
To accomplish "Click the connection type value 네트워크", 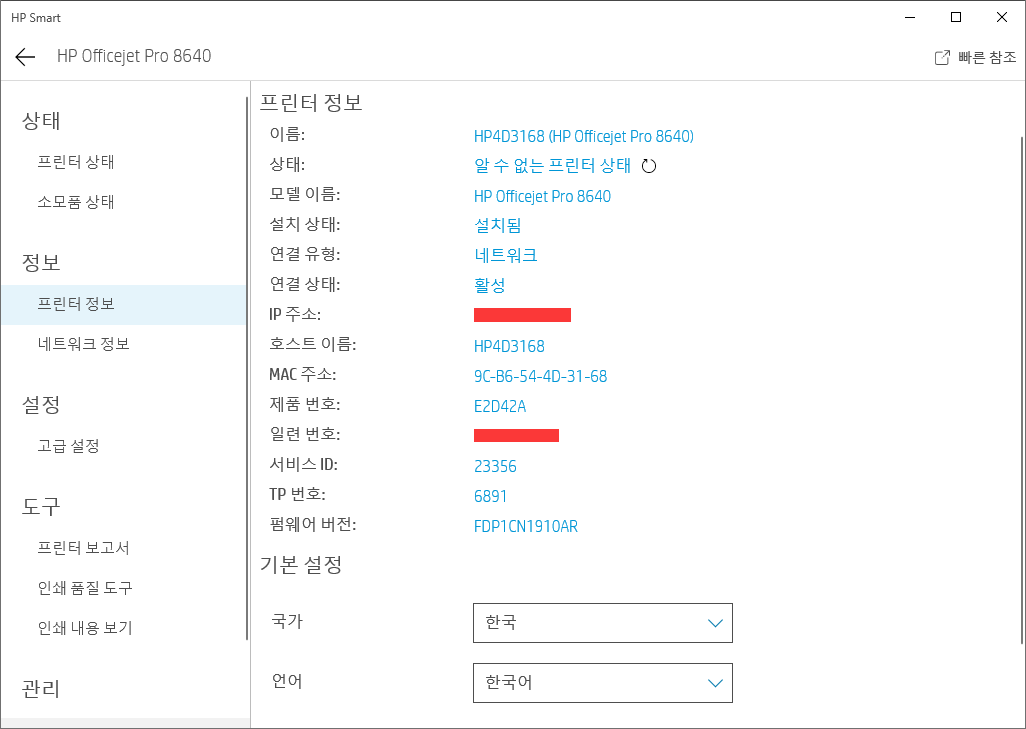I will pyautogui.click(x=506, y=255).
